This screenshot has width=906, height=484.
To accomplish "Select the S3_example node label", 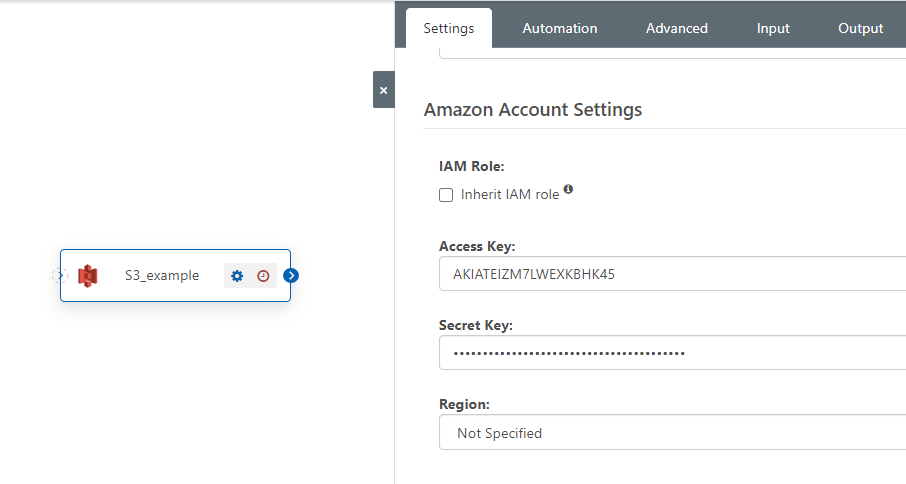I will pyautogui.click(x=162, y=275).
